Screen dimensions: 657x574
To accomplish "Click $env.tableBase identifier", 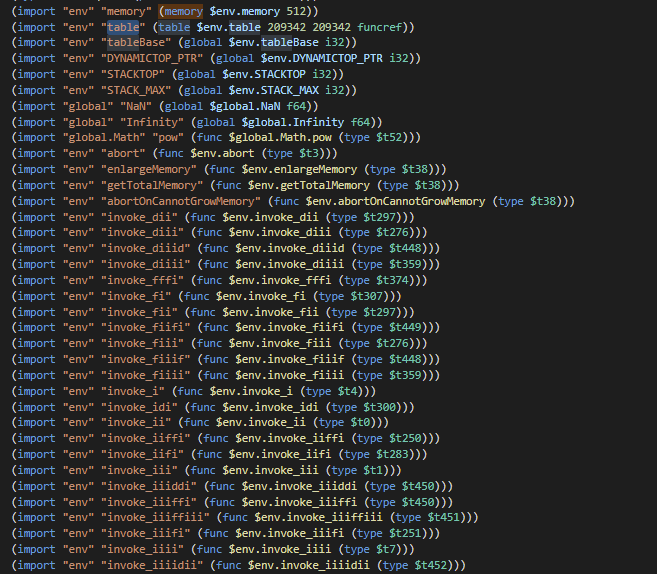I will [x=274, y=43].
